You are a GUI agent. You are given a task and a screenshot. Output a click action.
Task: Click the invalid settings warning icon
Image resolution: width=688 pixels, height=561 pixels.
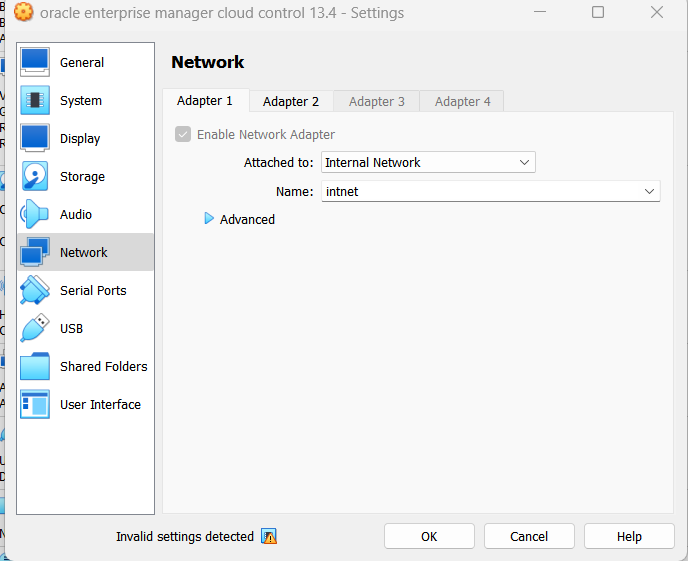(x=269, y=536)
